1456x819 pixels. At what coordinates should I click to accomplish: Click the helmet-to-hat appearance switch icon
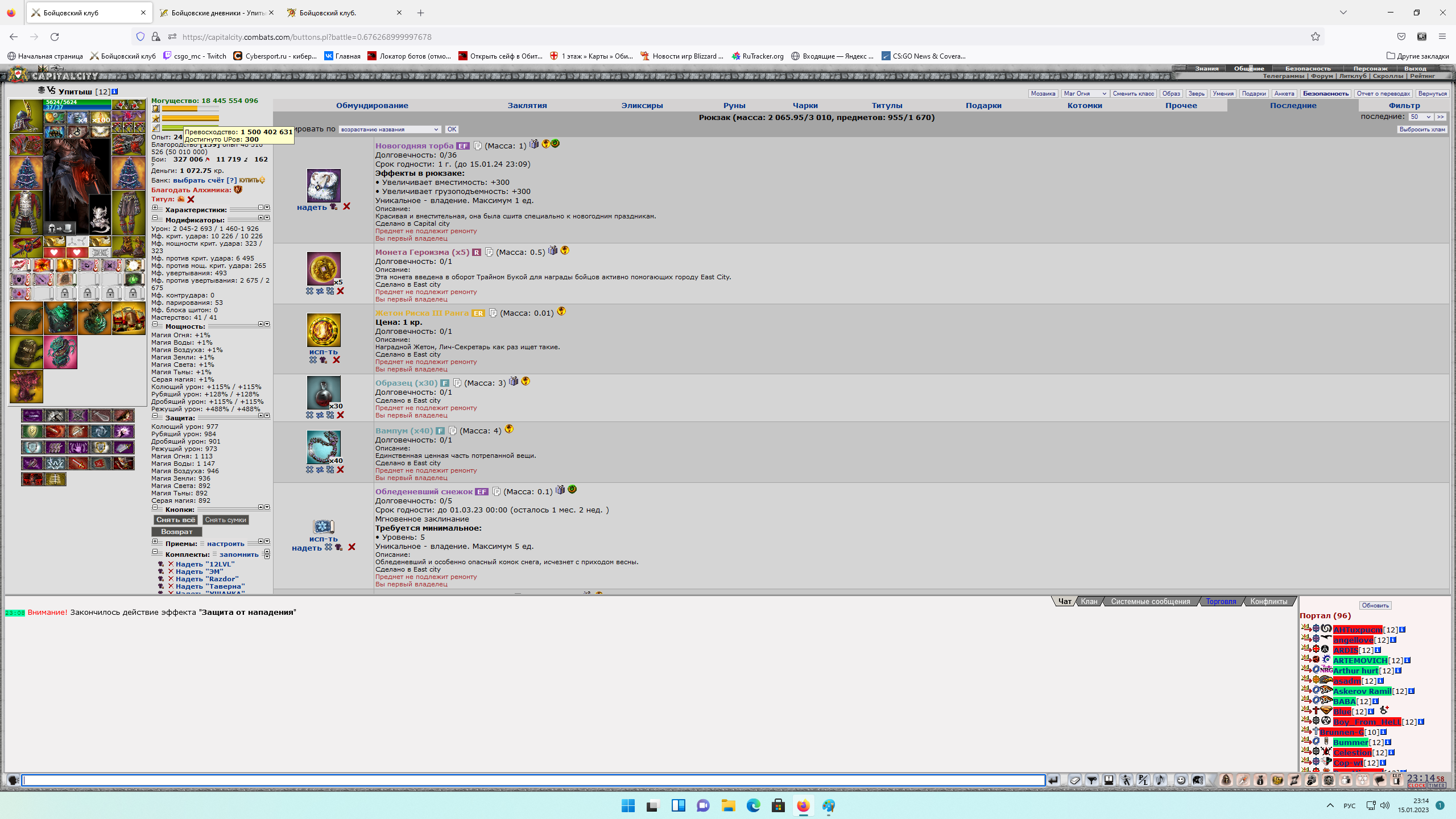[60, 229]
